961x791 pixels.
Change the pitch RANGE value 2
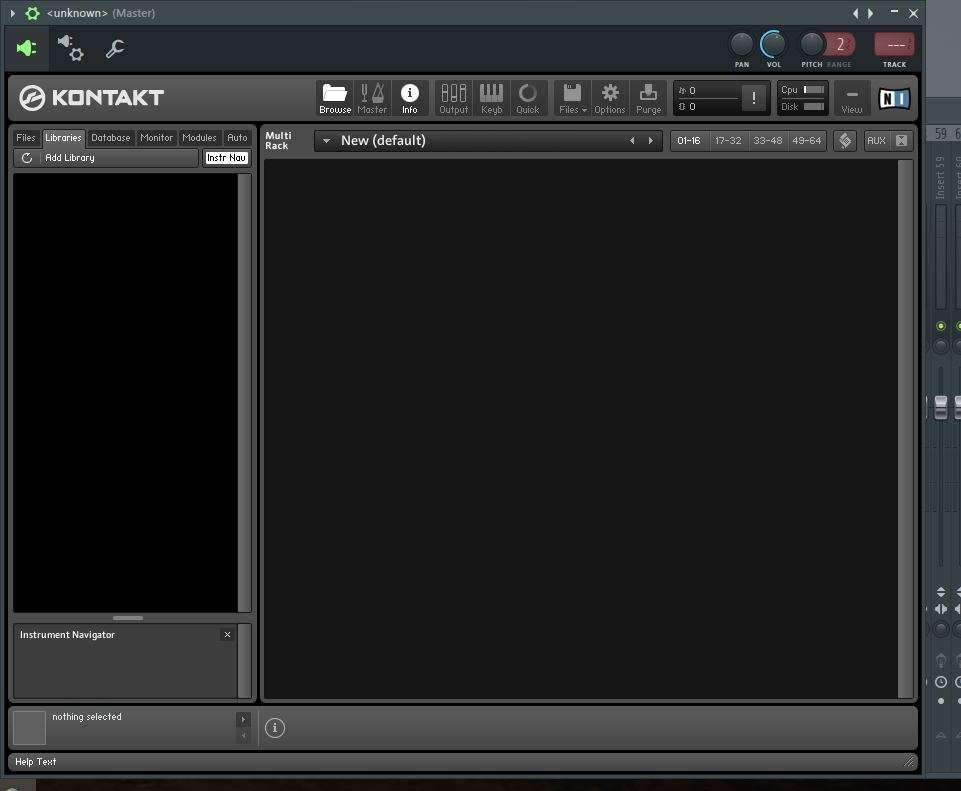(840, 44)
